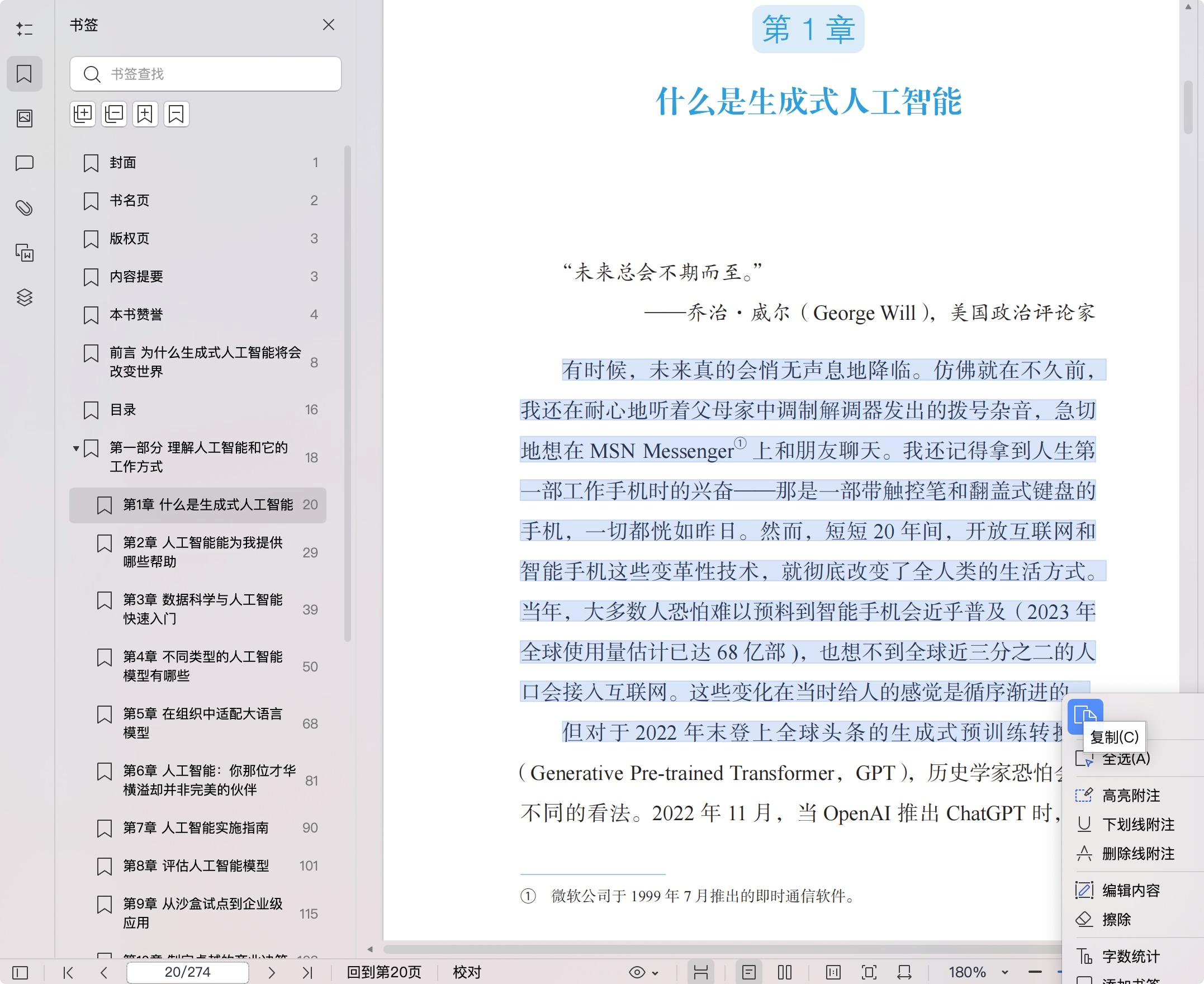Click the page number field 20/274
The width and height of the screenshot is (1204, 984).
[x=188, y=973]
